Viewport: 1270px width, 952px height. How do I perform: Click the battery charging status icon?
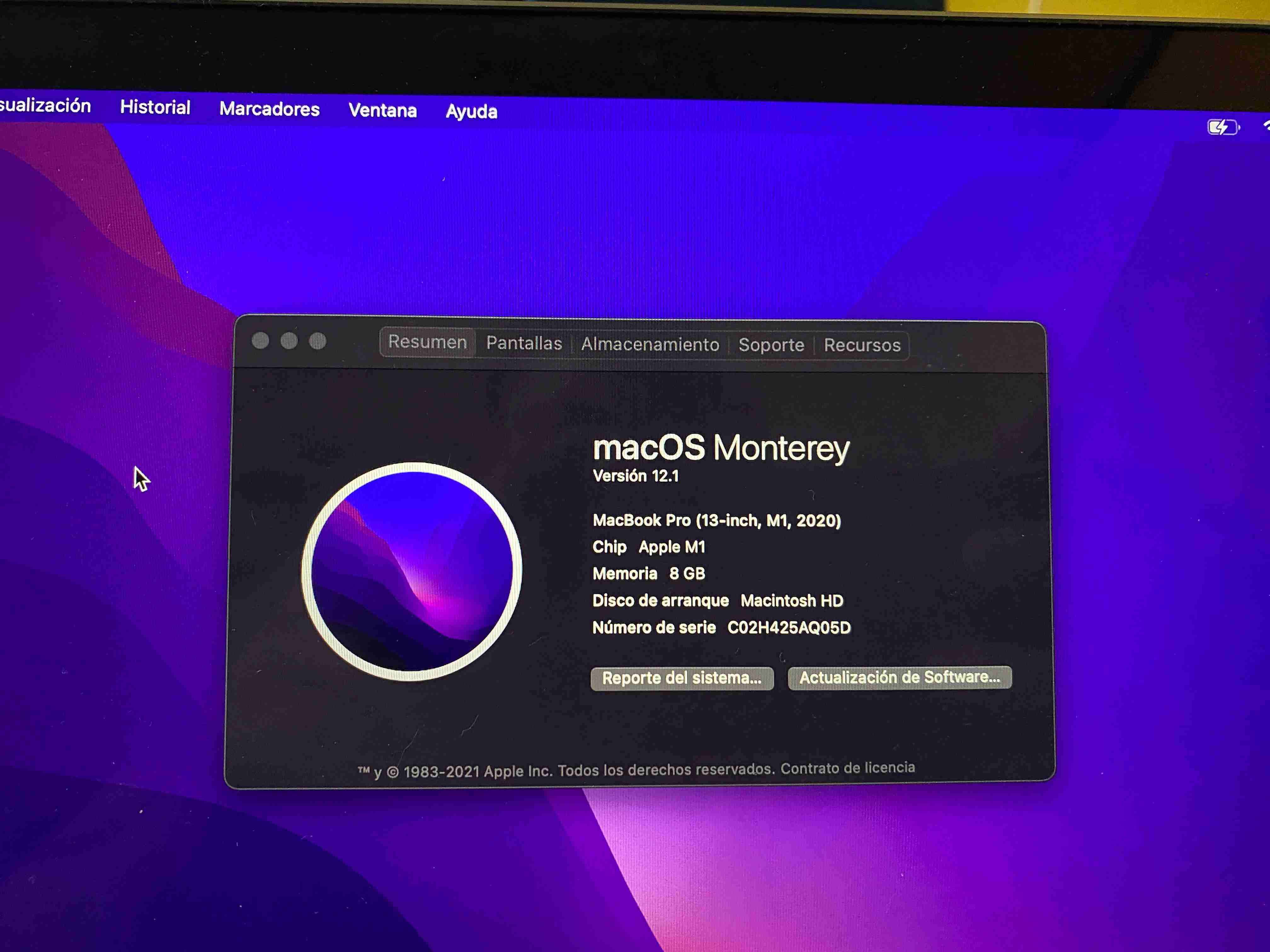1222,127
